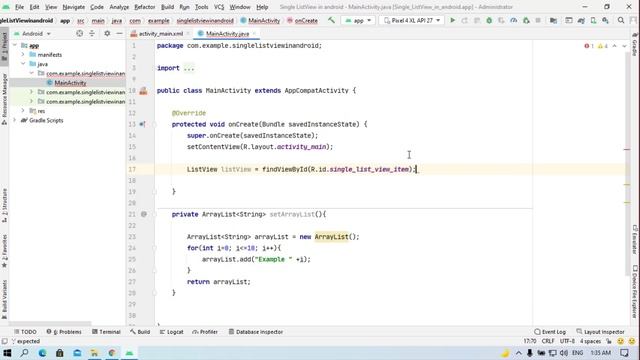The image size is (640, 360).
Task: Click Collapse All in the Project panel
Action: (x=92, y=33)
